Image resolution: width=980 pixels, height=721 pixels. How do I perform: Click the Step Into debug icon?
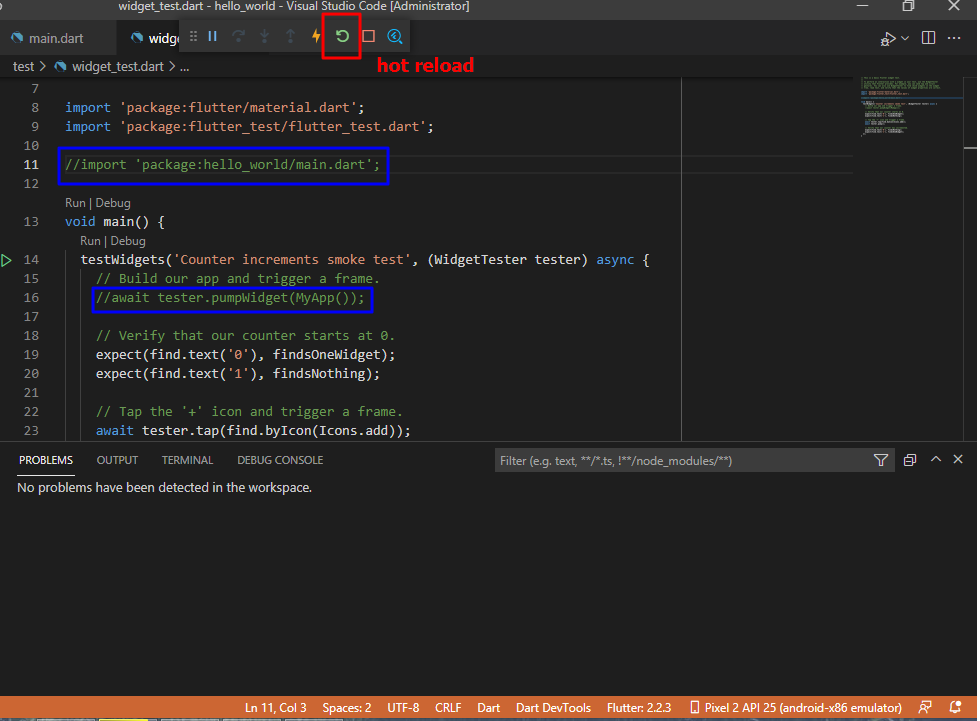264,36
